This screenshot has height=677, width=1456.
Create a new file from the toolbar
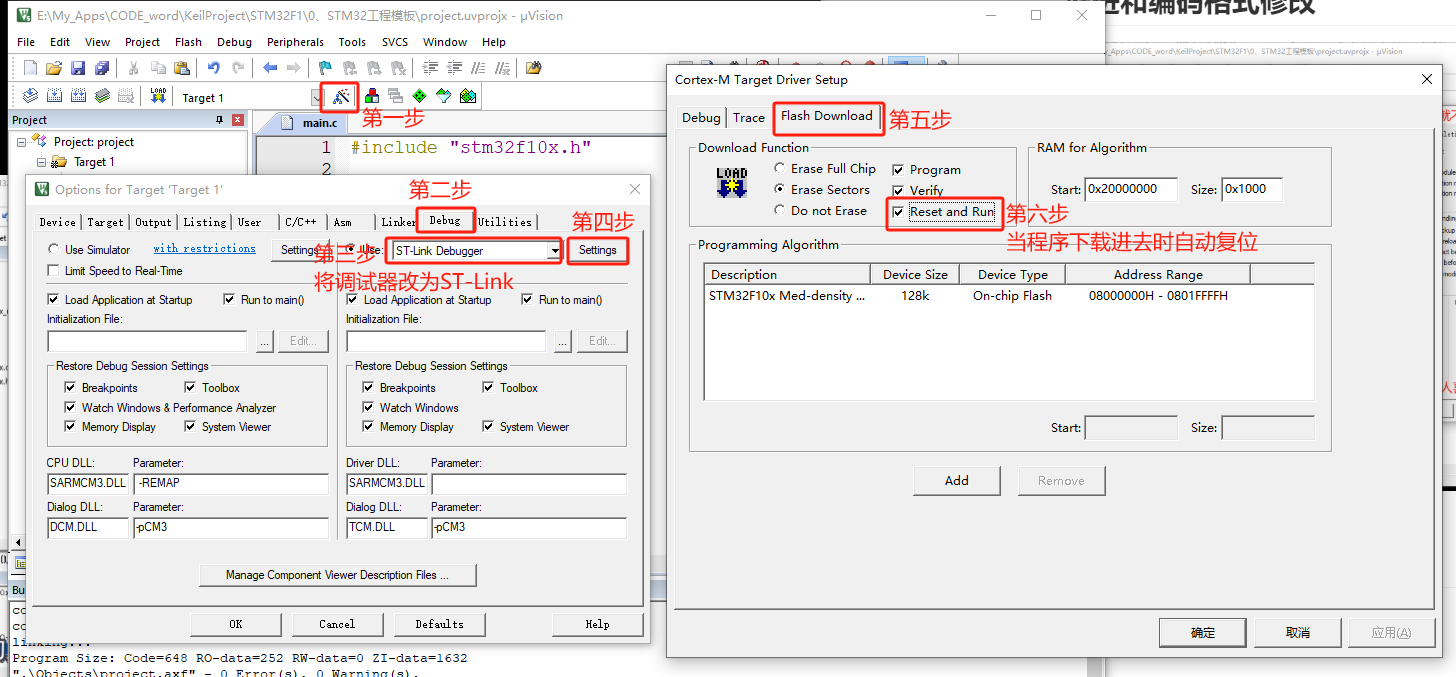click(30, 68)
